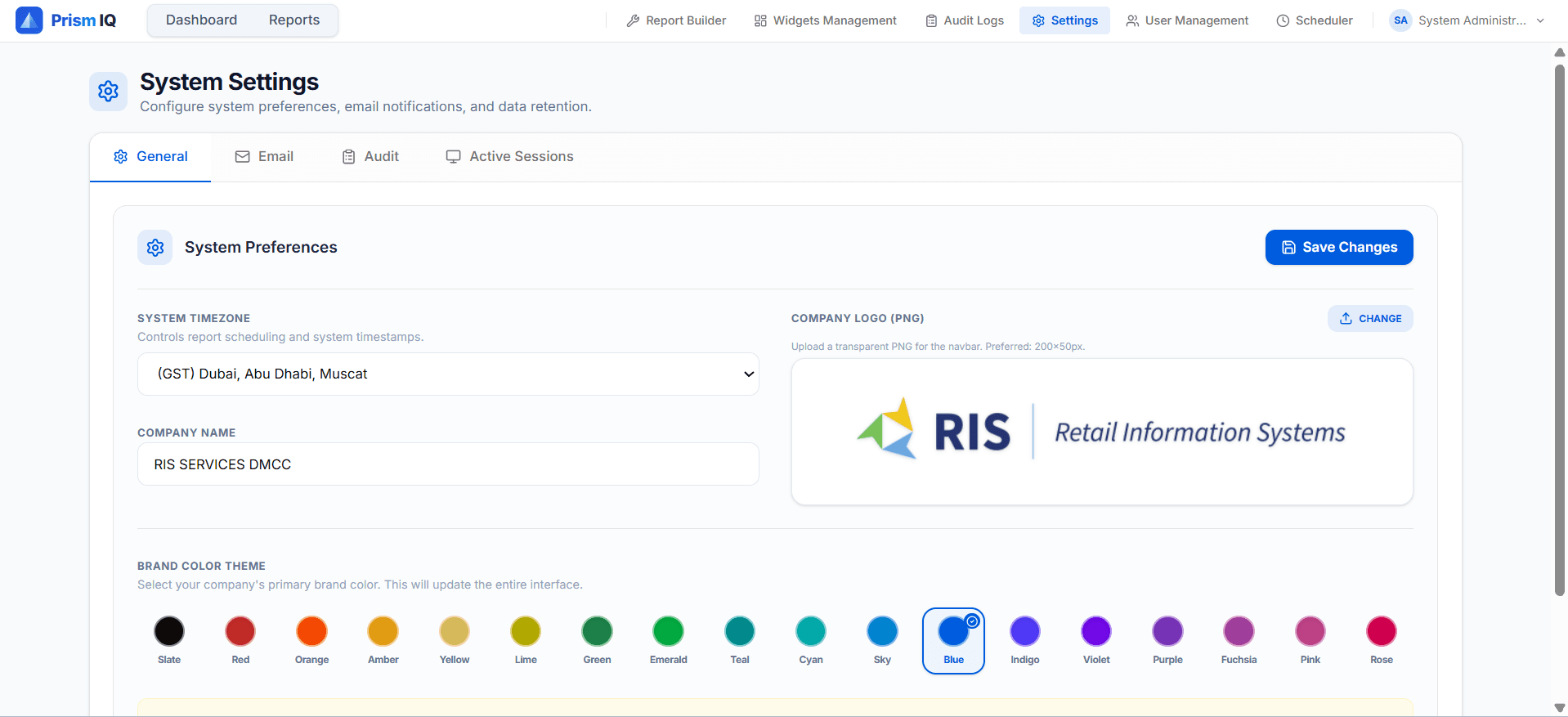Image resolution: width=1568 pixels, height=717 pixels.
Task: Open Widgets Management grid icon
Action: 760,20
